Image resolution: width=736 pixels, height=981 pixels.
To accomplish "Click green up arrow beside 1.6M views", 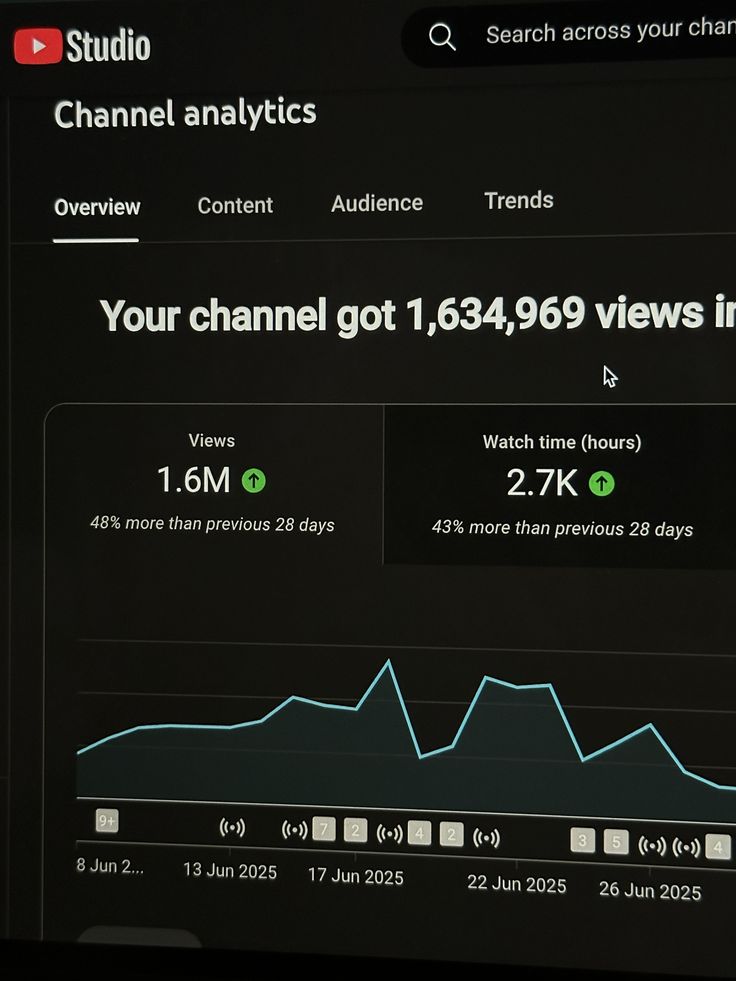I will coord(254,481).
